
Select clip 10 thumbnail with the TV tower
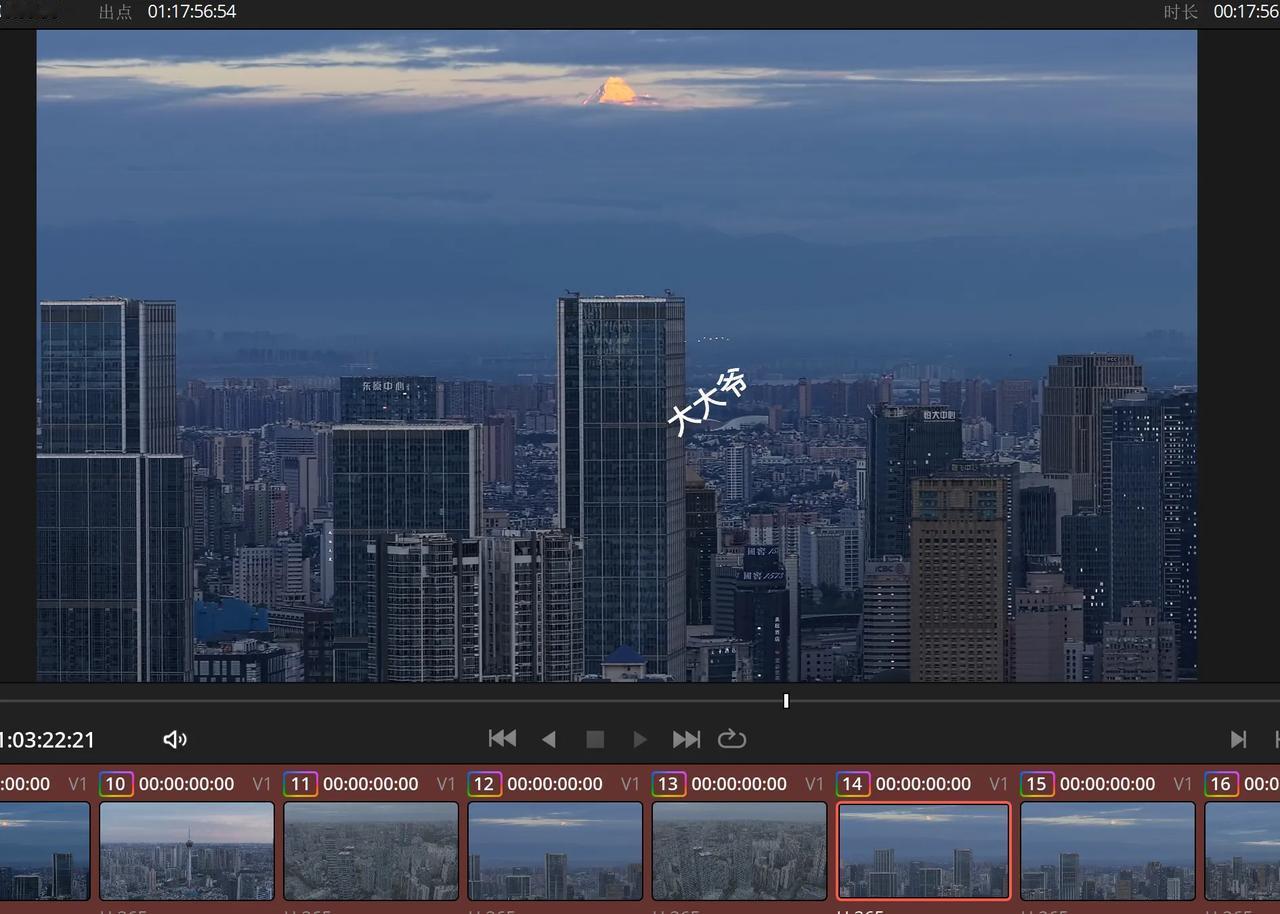187,851
